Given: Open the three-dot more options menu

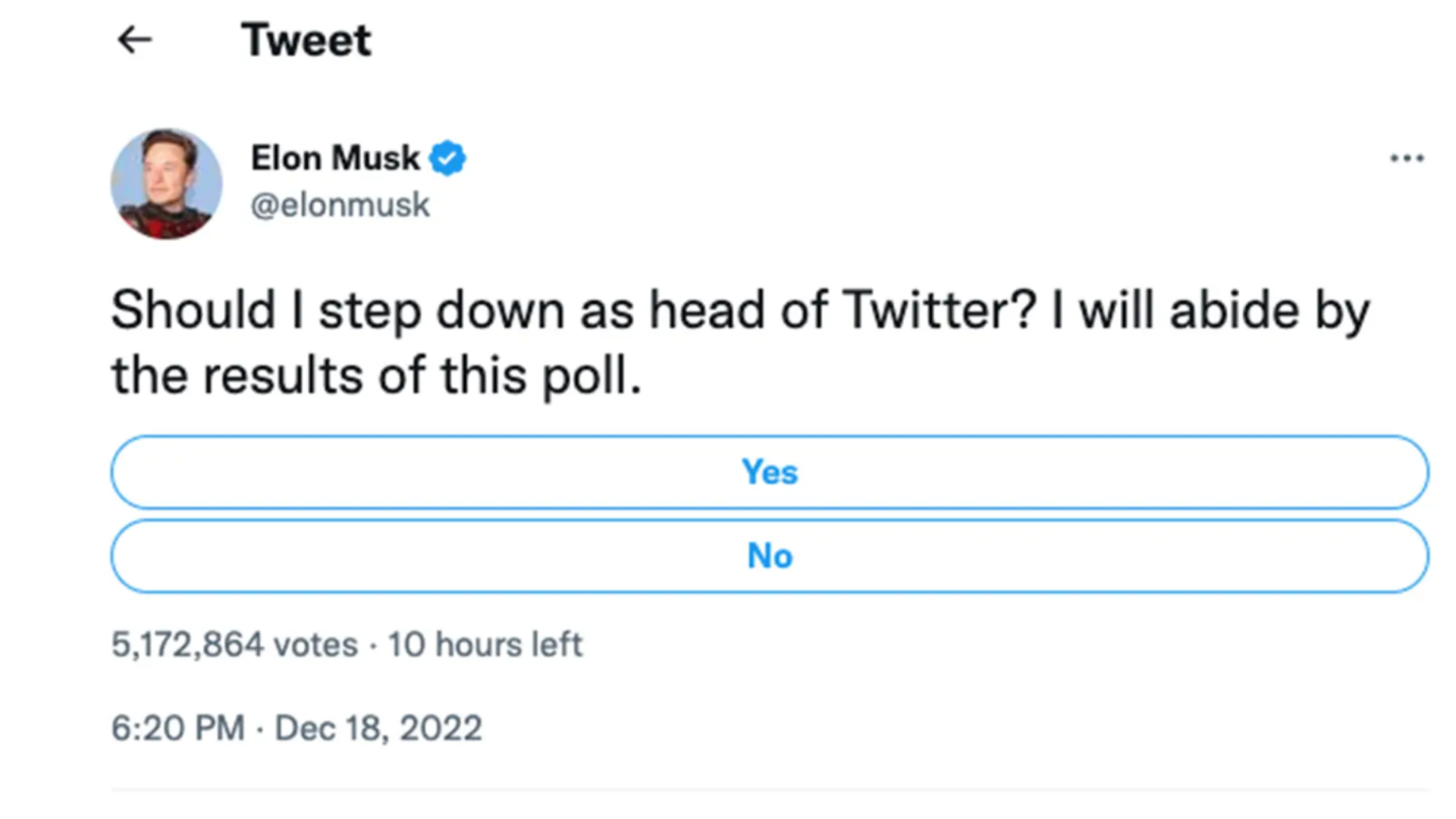Looking at the screenshot, I should tap(1407, 158).
